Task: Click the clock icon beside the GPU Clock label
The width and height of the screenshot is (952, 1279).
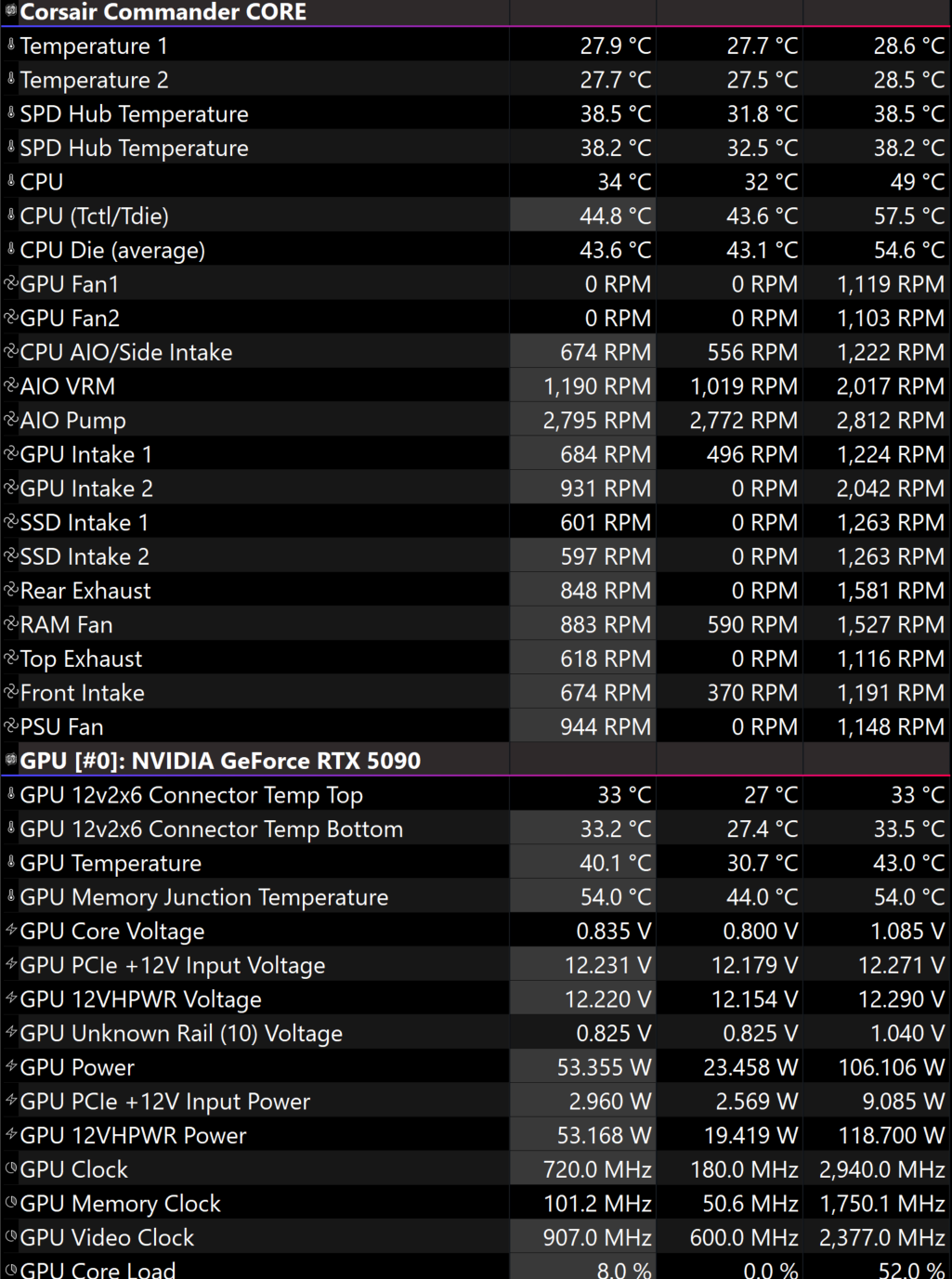Action: point(11,1169)
